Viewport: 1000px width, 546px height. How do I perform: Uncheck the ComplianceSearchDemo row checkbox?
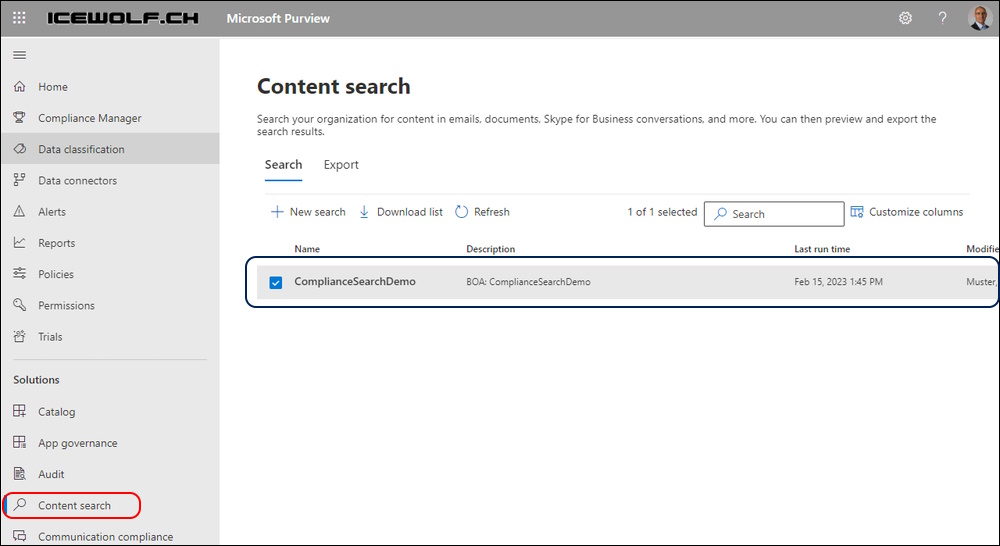pos(276,282)
